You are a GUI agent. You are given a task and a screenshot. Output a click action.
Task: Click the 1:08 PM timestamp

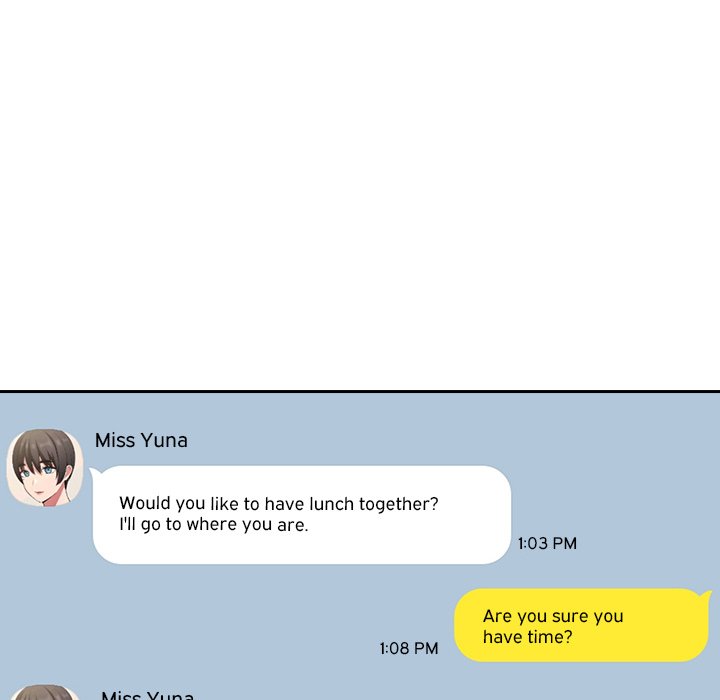[409, 649]
